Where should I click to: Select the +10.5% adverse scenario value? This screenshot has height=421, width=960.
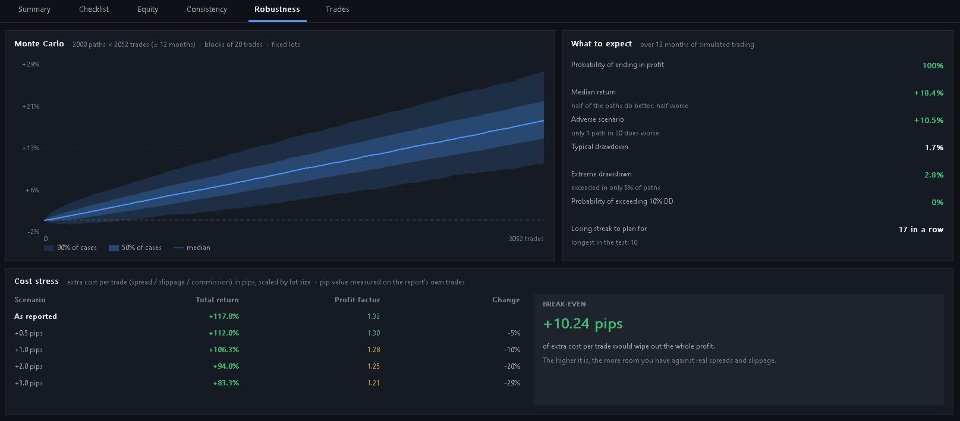click(x=929, y=120)
